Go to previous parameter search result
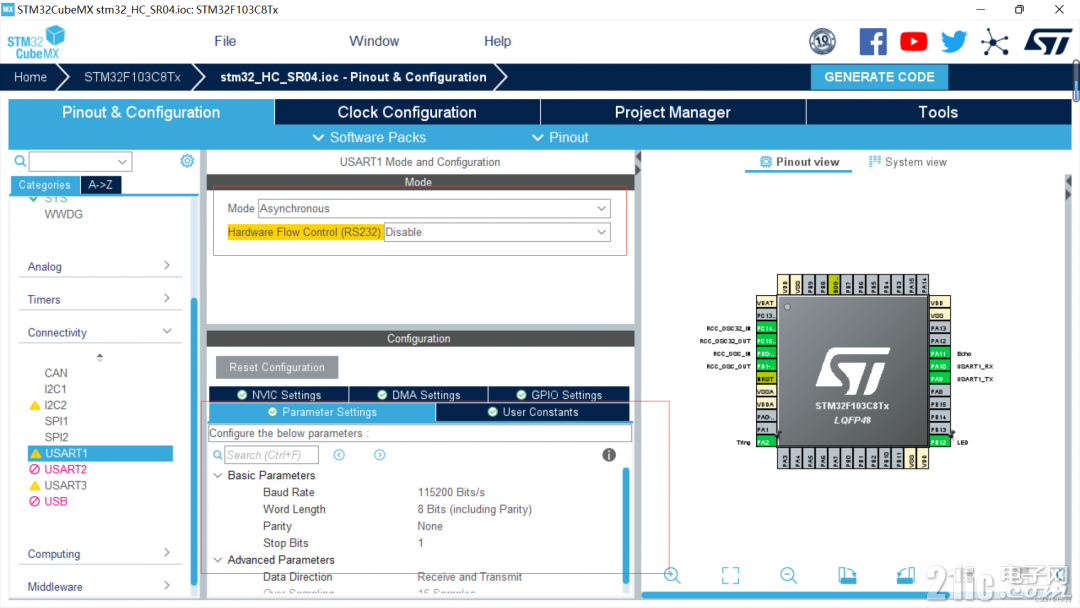Image resolution: width=1080 pixels, height=608 pixels. point(339,455)
